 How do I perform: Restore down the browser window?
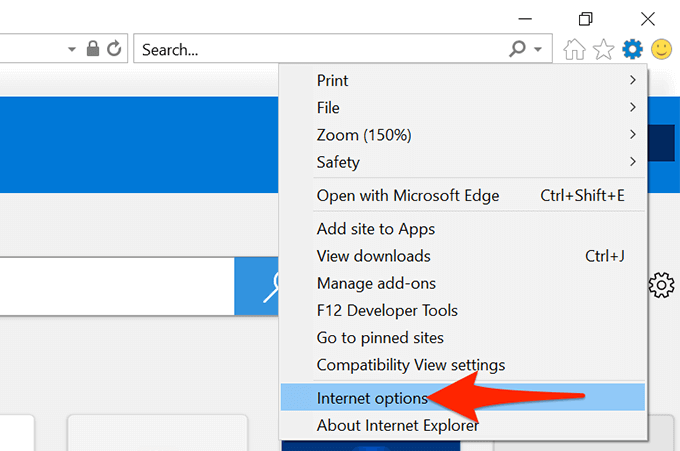585,18
